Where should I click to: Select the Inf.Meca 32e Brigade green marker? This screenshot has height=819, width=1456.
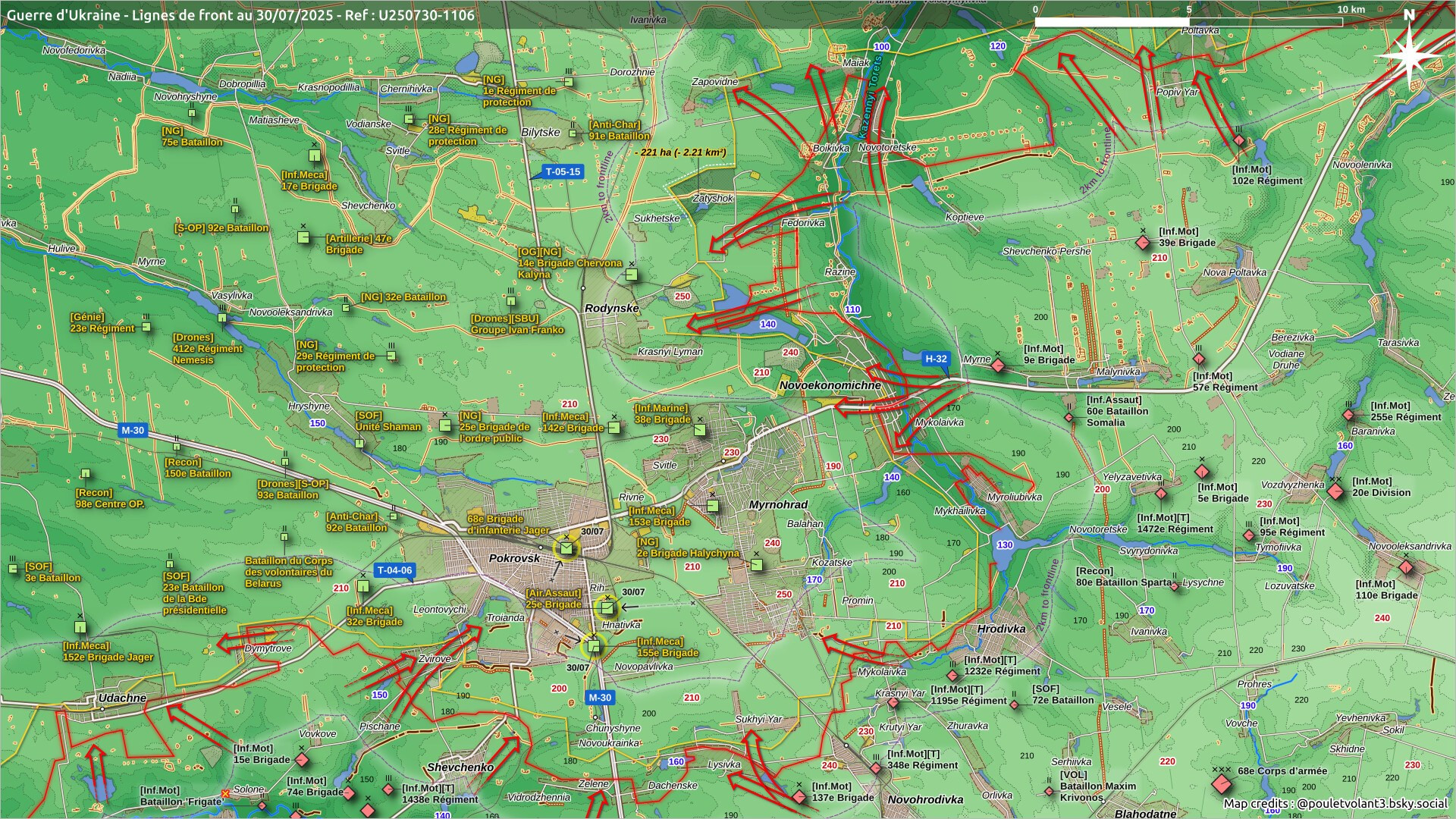pos(363,586)
